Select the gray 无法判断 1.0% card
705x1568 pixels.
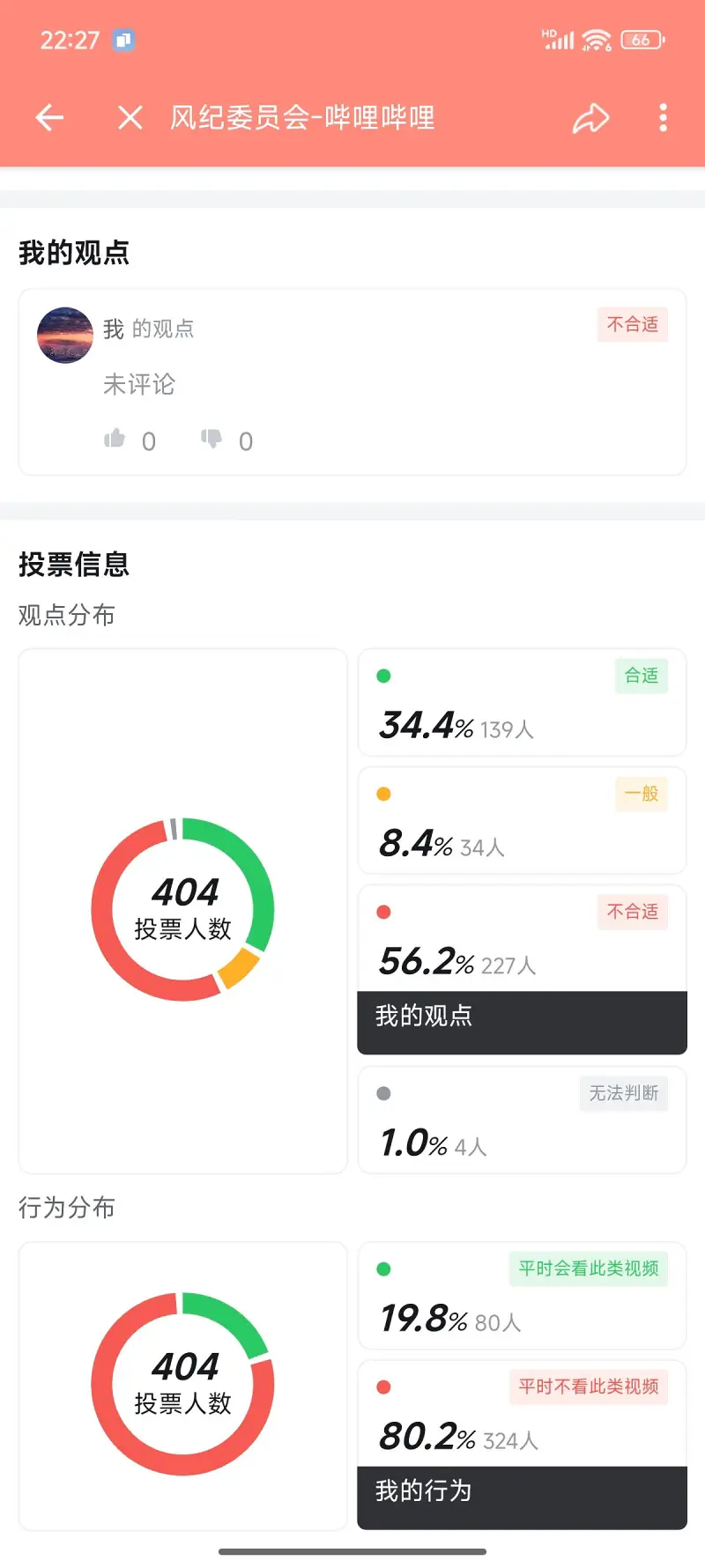click(x=522, y=1121)
